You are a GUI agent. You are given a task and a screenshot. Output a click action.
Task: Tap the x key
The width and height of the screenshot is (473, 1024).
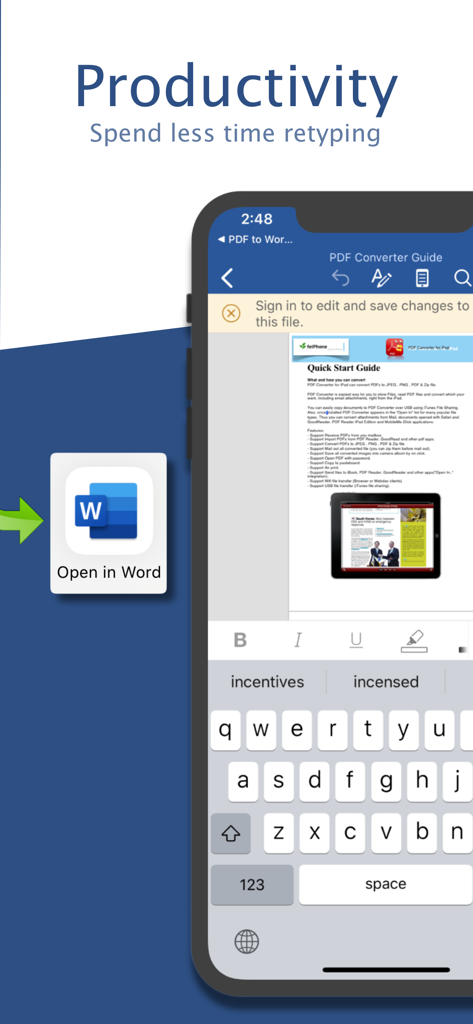[314, 833]
